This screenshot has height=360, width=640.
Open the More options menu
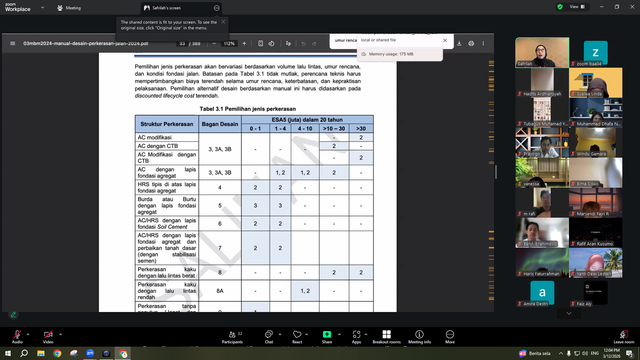[450, 337]
